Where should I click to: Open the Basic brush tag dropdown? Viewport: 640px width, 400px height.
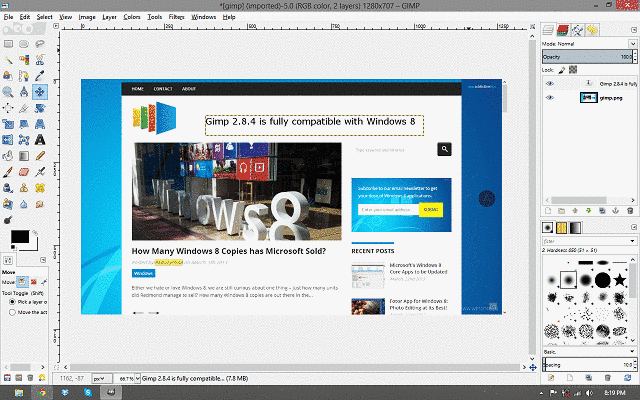click(x=633, y=351)
